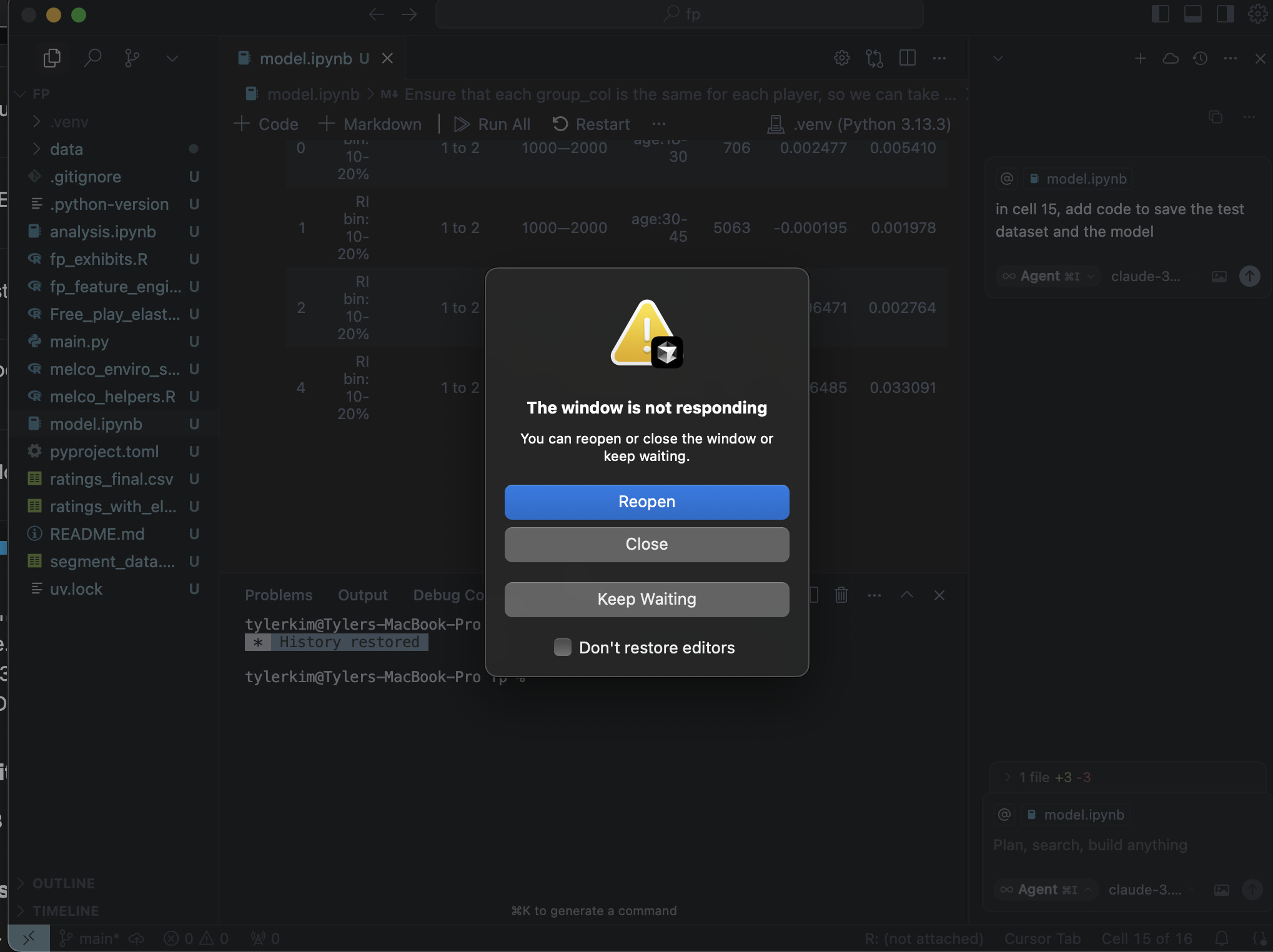Screen dimensions: 1273x952
Task: Go back with the left arrow
Action: pos(376,14)
